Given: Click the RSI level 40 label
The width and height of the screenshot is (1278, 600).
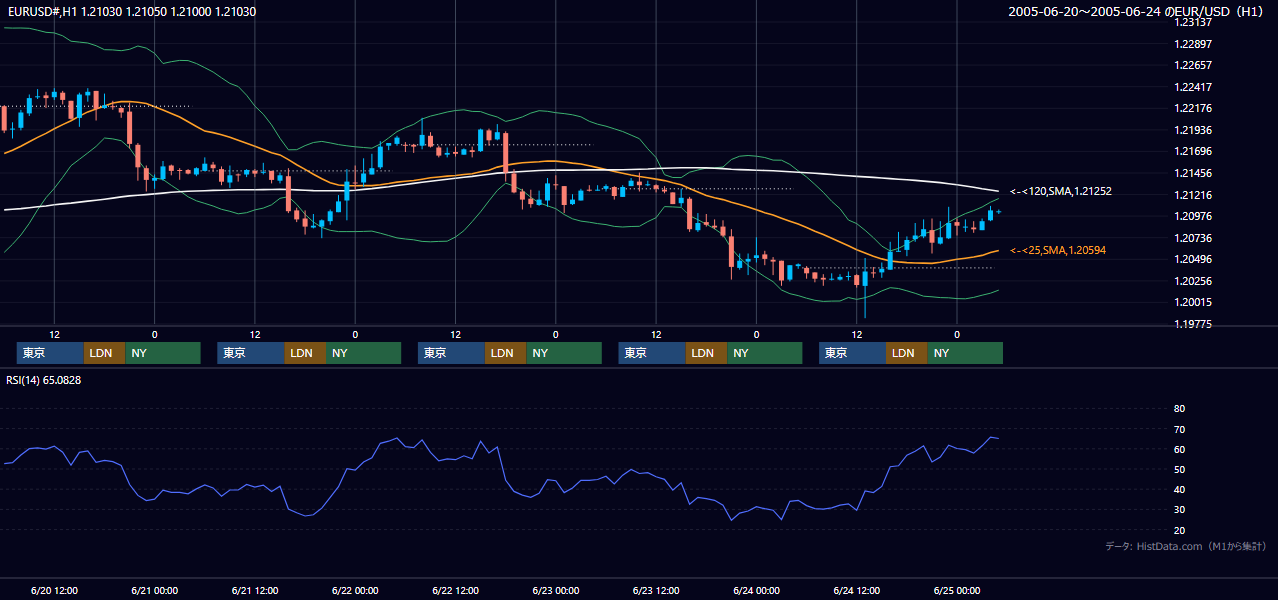Looking at the screenshot, I should [1179, 489].
